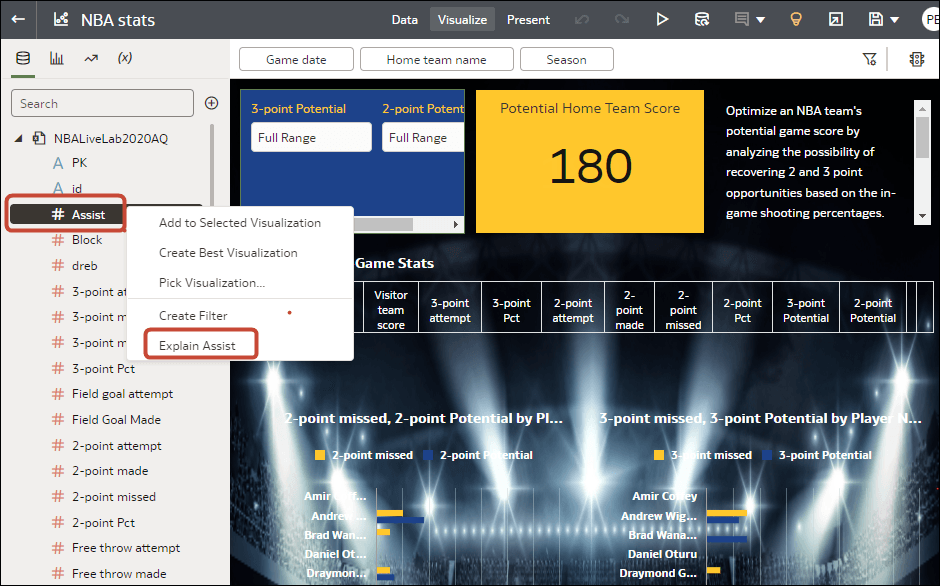Click the Search field in Data panel

point(103,103)
